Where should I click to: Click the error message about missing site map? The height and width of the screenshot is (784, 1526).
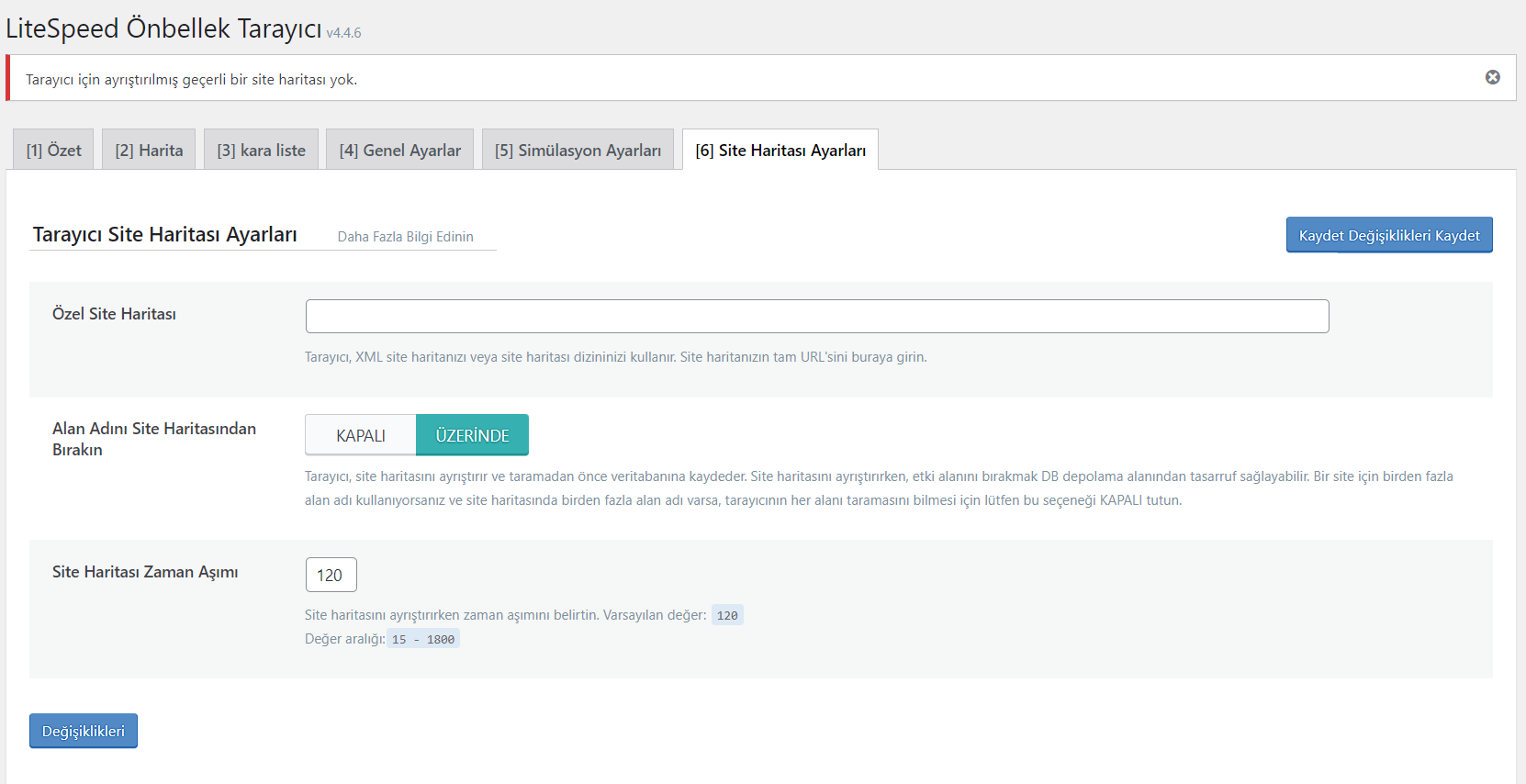[x=191, y=80]
